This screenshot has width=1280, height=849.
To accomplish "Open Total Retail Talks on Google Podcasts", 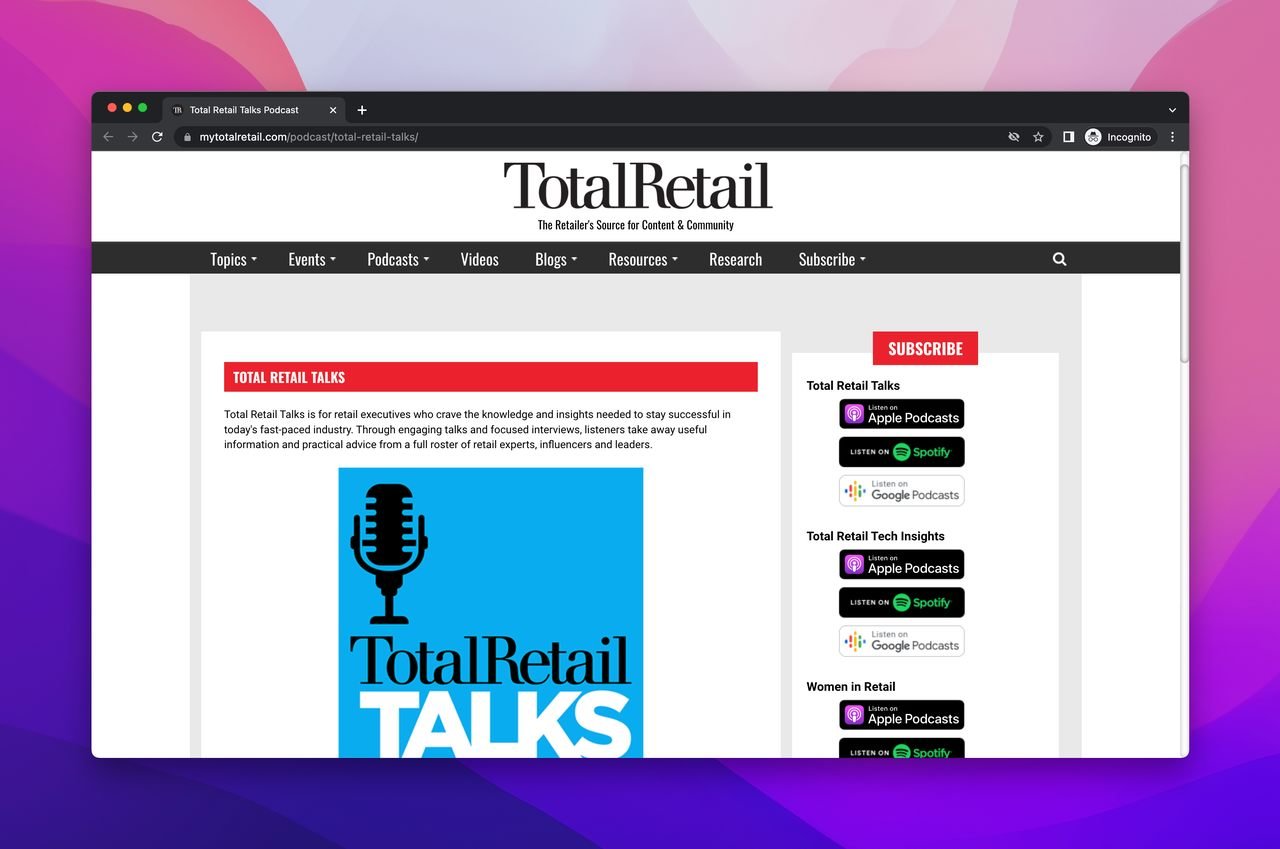I will [901, 490].
